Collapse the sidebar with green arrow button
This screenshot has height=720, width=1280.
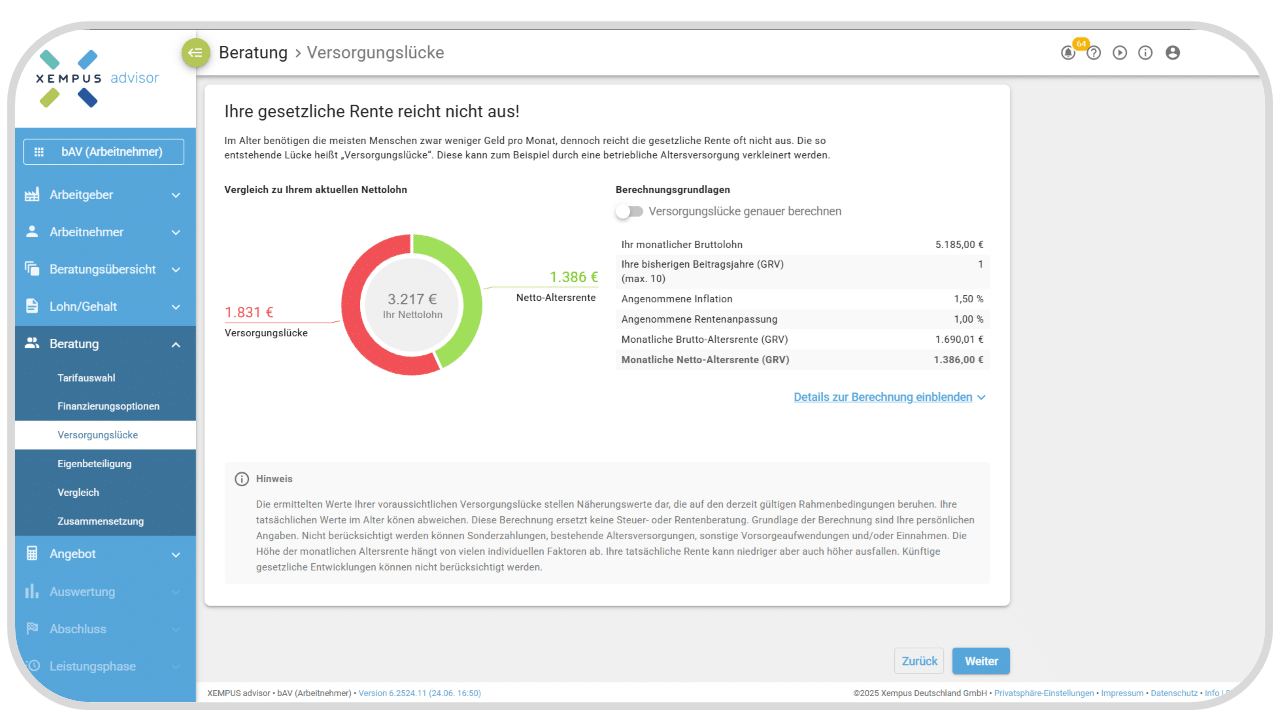tap(195, 53)
